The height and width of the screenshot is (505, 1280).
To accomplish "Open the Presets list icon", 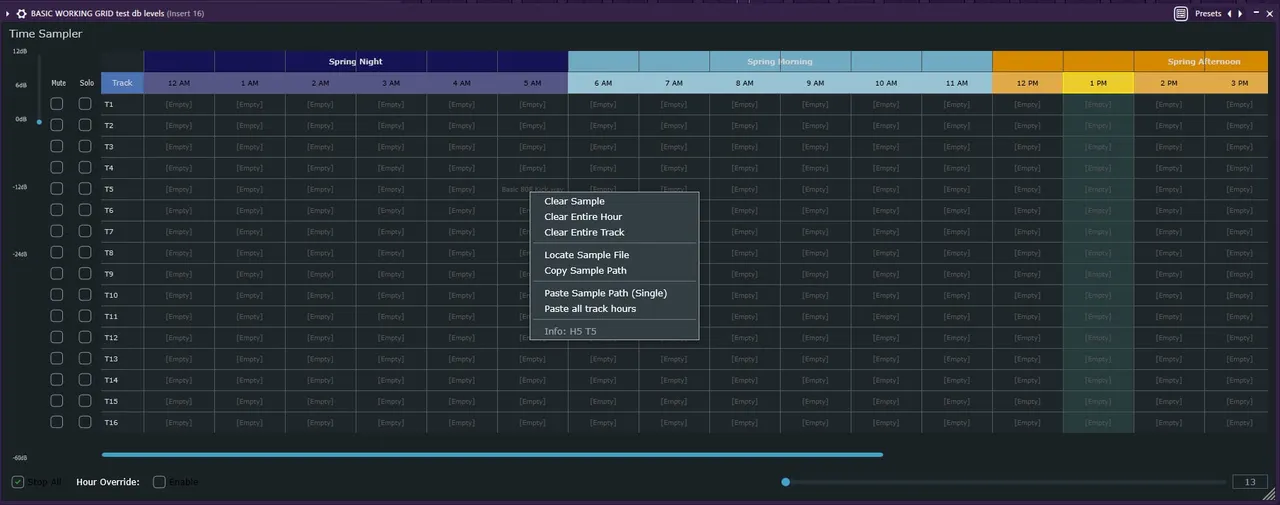I will (1181, 14).
